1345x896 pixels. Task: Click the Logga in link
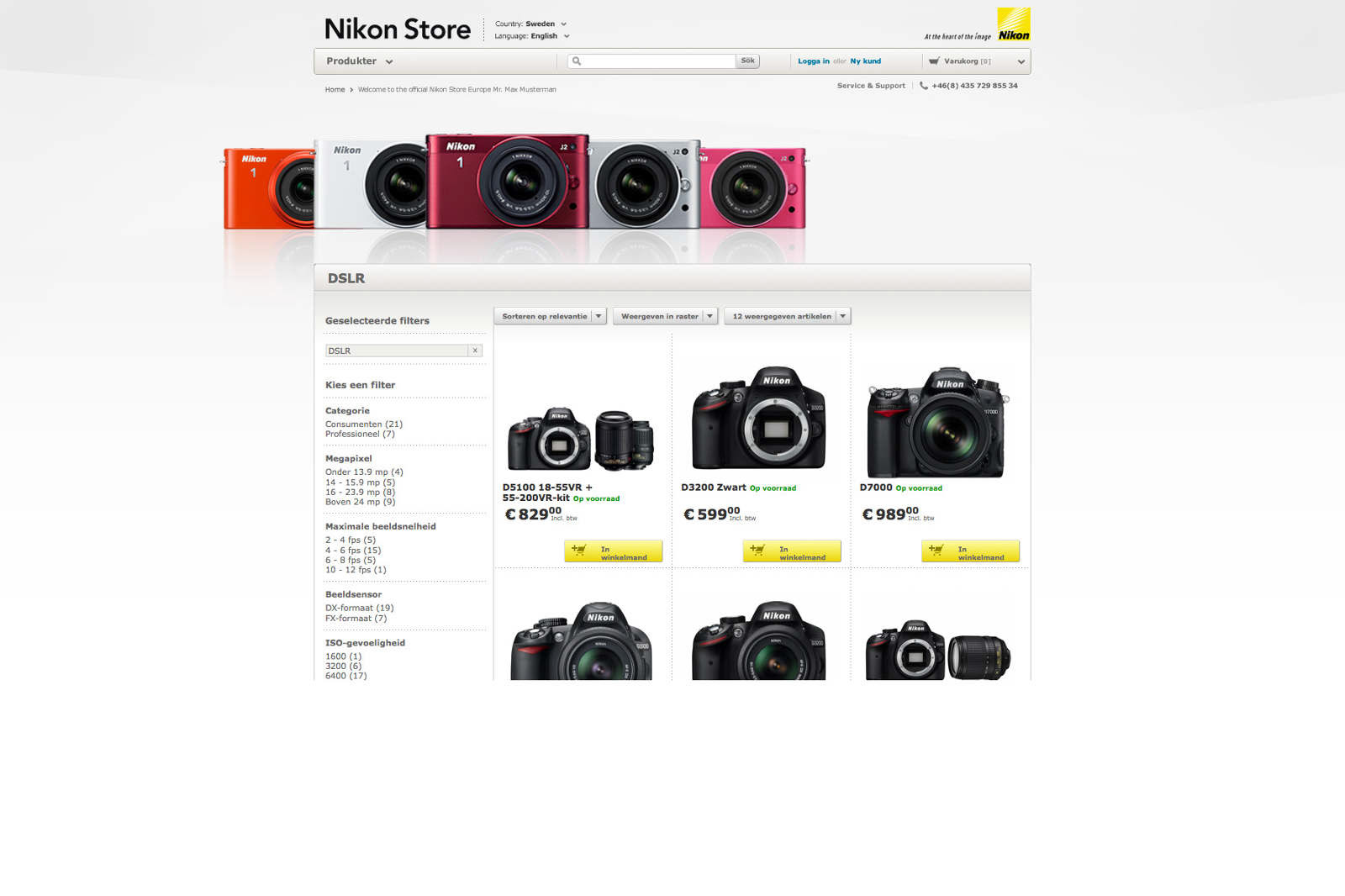point(814,61)
